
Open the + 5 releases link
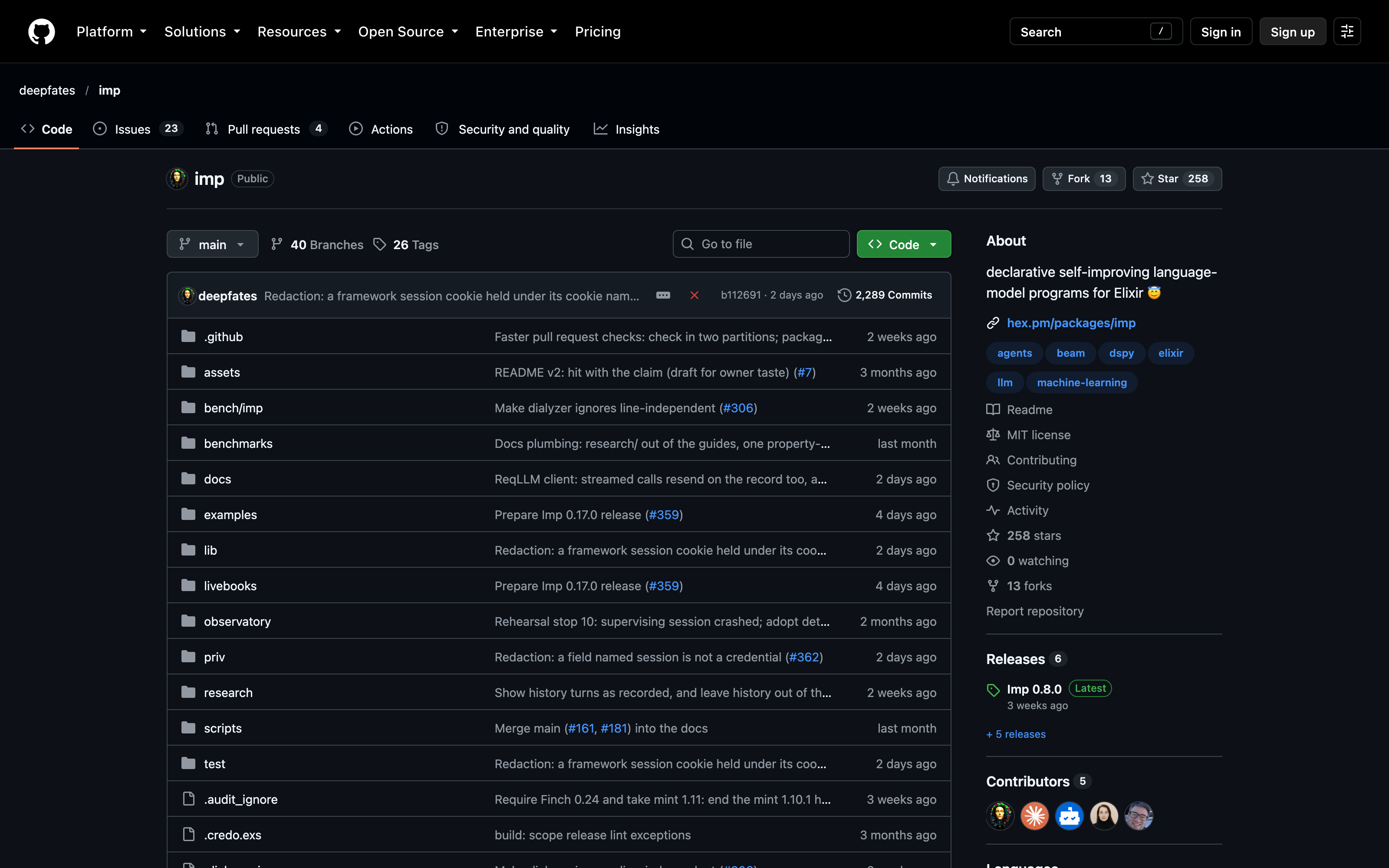click(1015, 734)
